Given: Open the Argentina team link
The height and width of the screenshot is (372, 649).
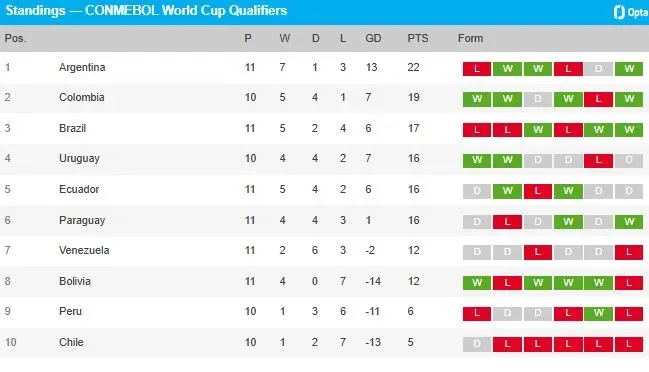Looking at the screenshot, I should 82,67.
